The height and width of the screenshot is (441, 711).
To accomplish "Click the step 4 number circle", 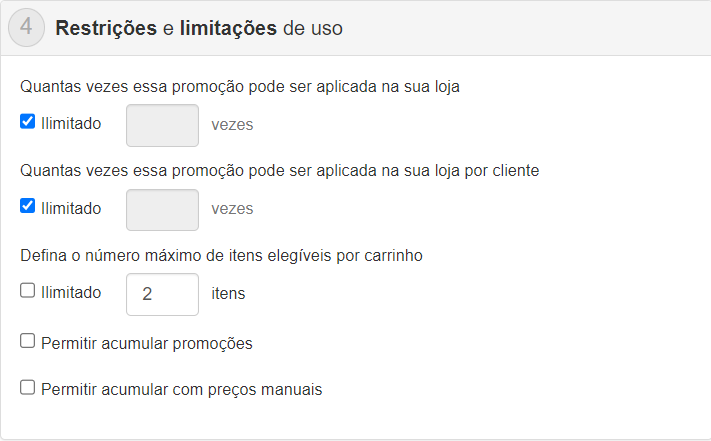I will (x=27, y=28).
